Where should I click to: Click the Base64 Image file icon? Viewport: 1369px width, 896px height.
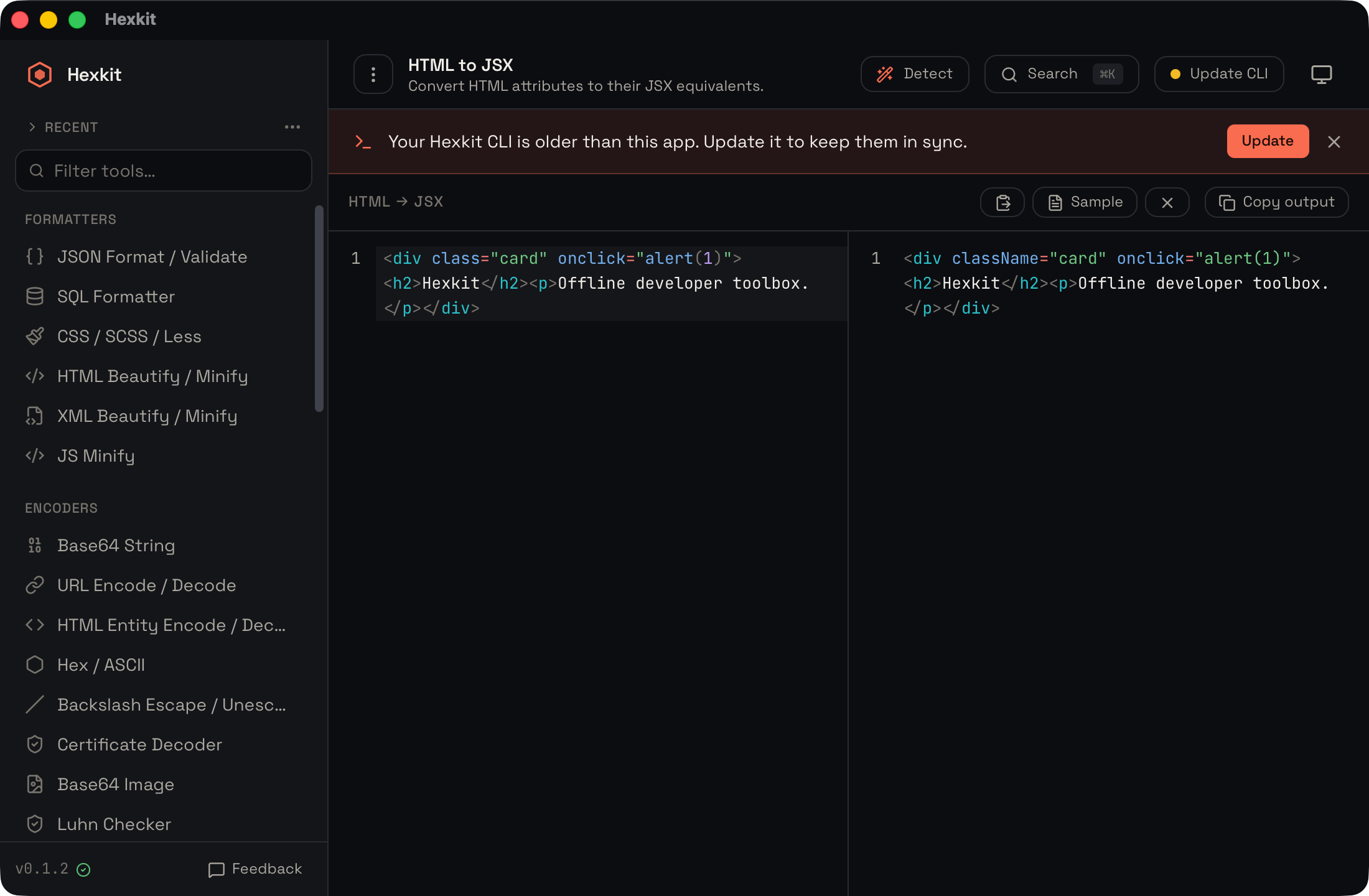[x=35, y=784]
